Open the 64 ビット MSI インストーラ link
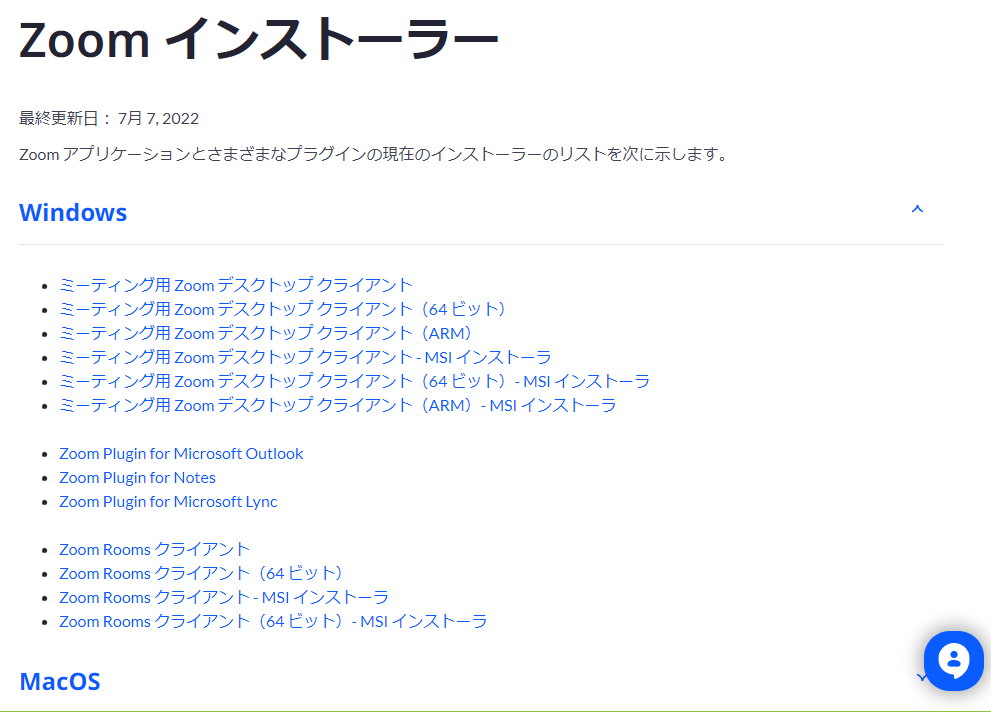This screenshot has width=991, height=712. click(354, 381)
